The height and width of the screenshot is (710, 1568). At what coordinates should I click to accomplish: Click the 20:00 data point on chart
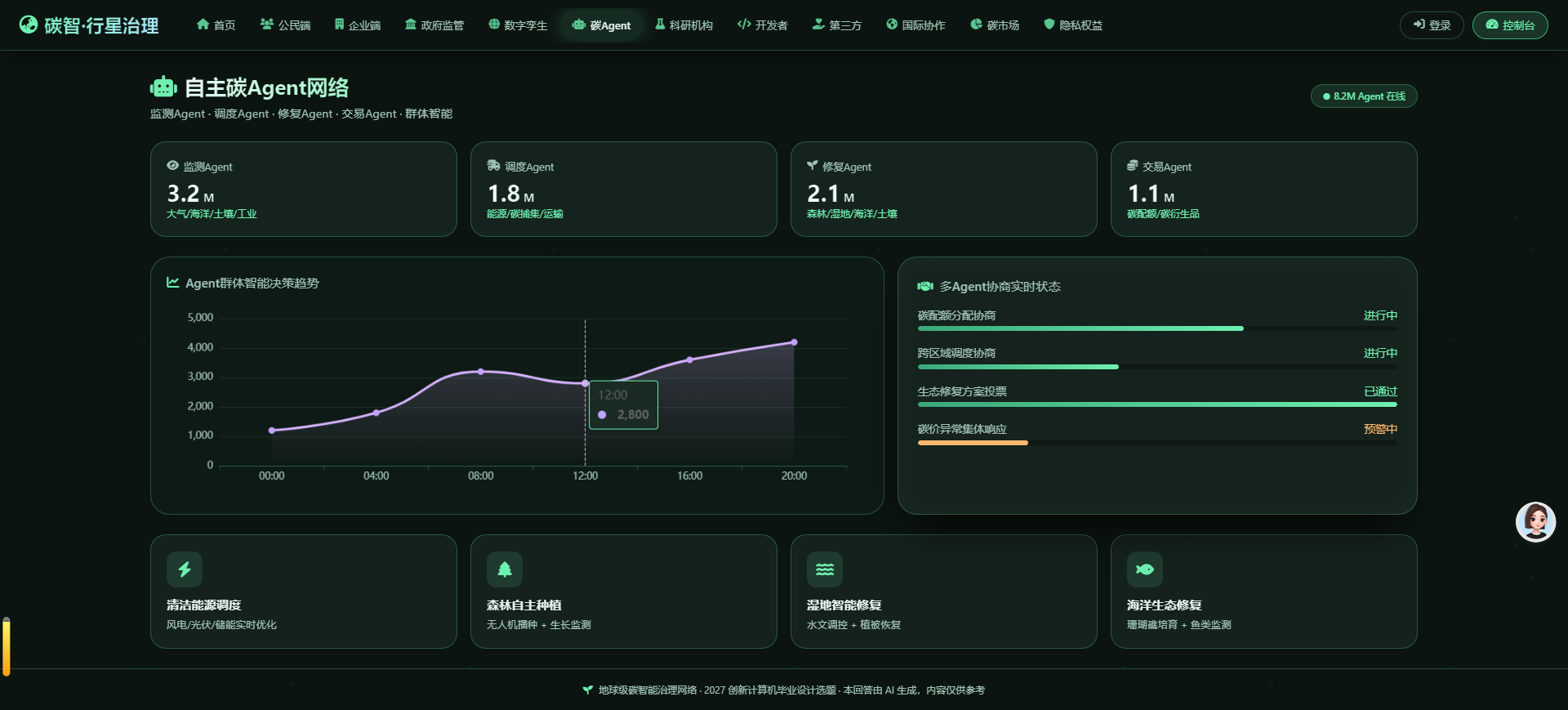pyautogui.click(x=794, y=342)
